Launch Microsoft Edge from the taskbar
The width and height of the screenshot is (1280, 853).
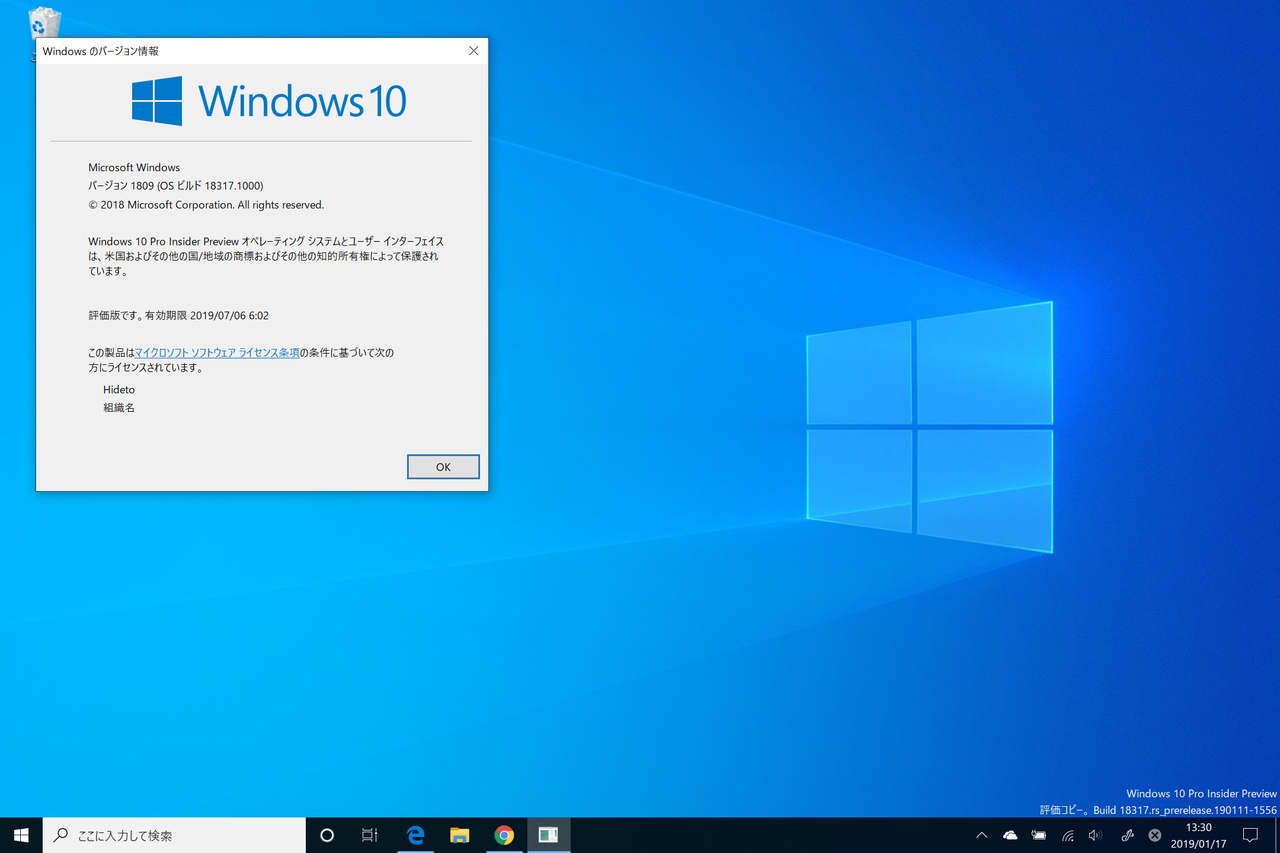coord(416,835)
